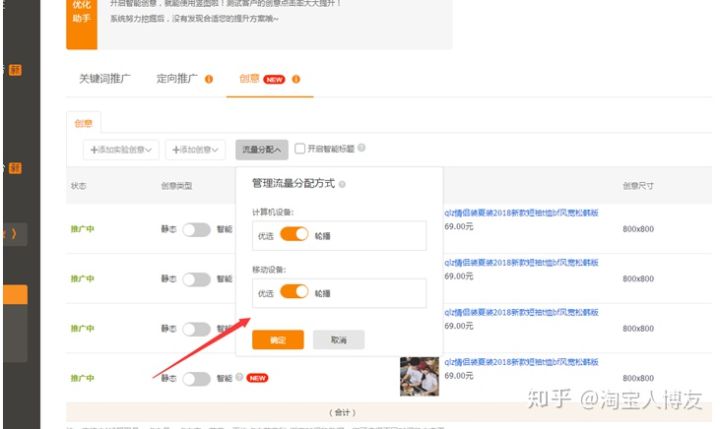
Task: Toggle the last row 静态/智能 switch with NEW badge
Action: click(197, 378)
